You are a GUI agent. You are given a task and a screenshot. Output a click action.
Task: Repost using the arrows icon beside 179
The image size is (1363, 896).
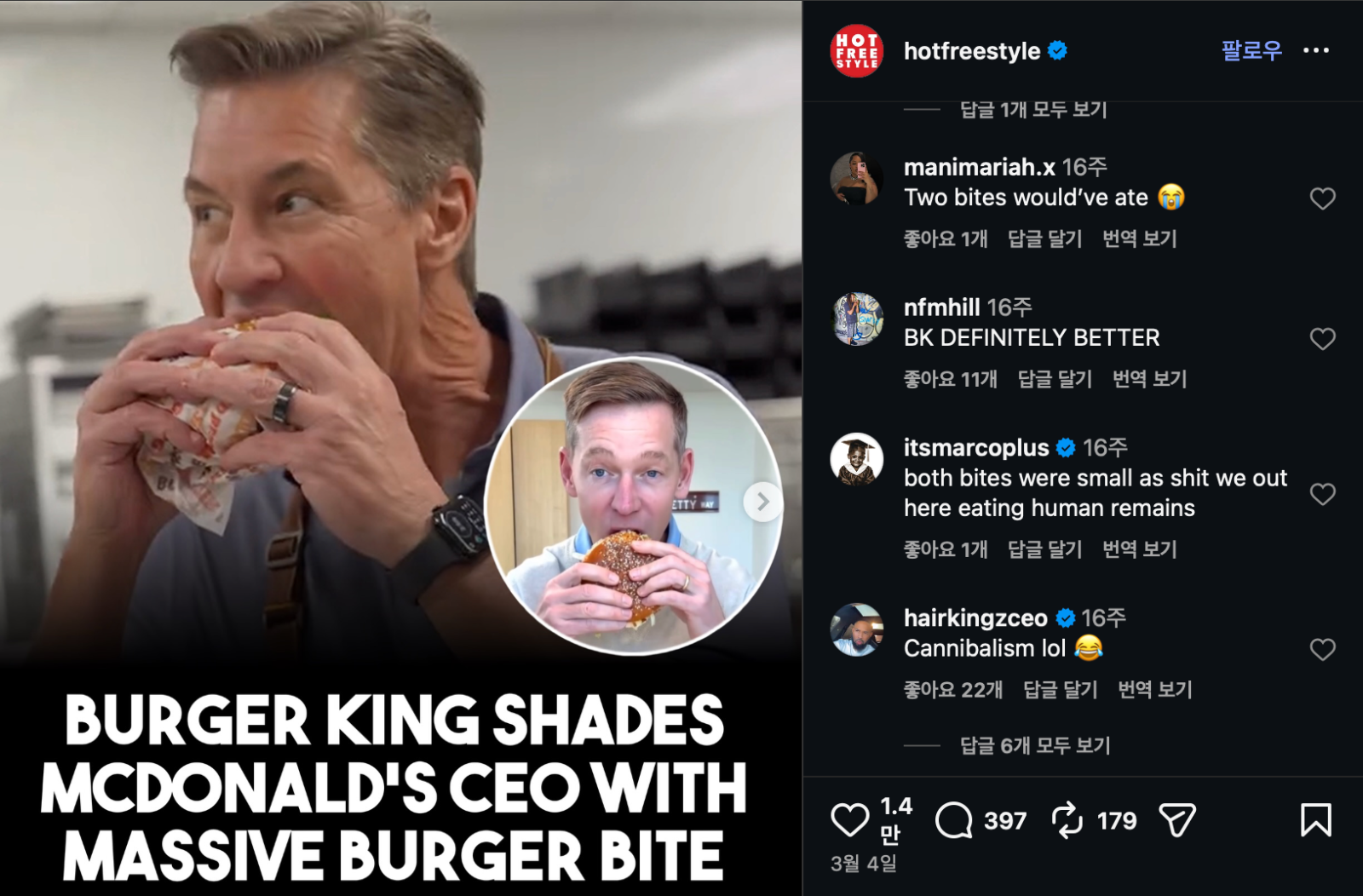point(1067,820)
